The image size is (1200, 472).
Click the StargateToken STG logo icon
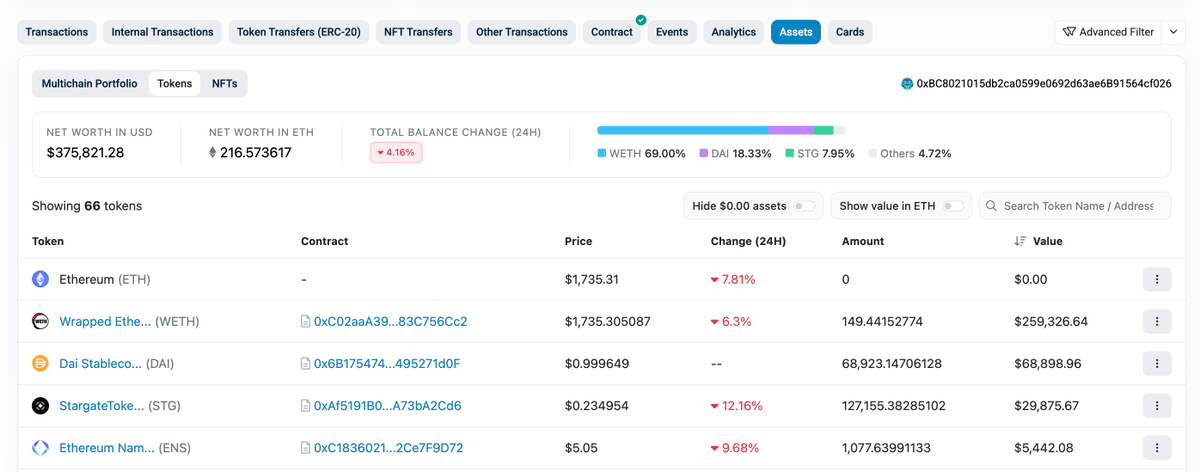point(40,405)
